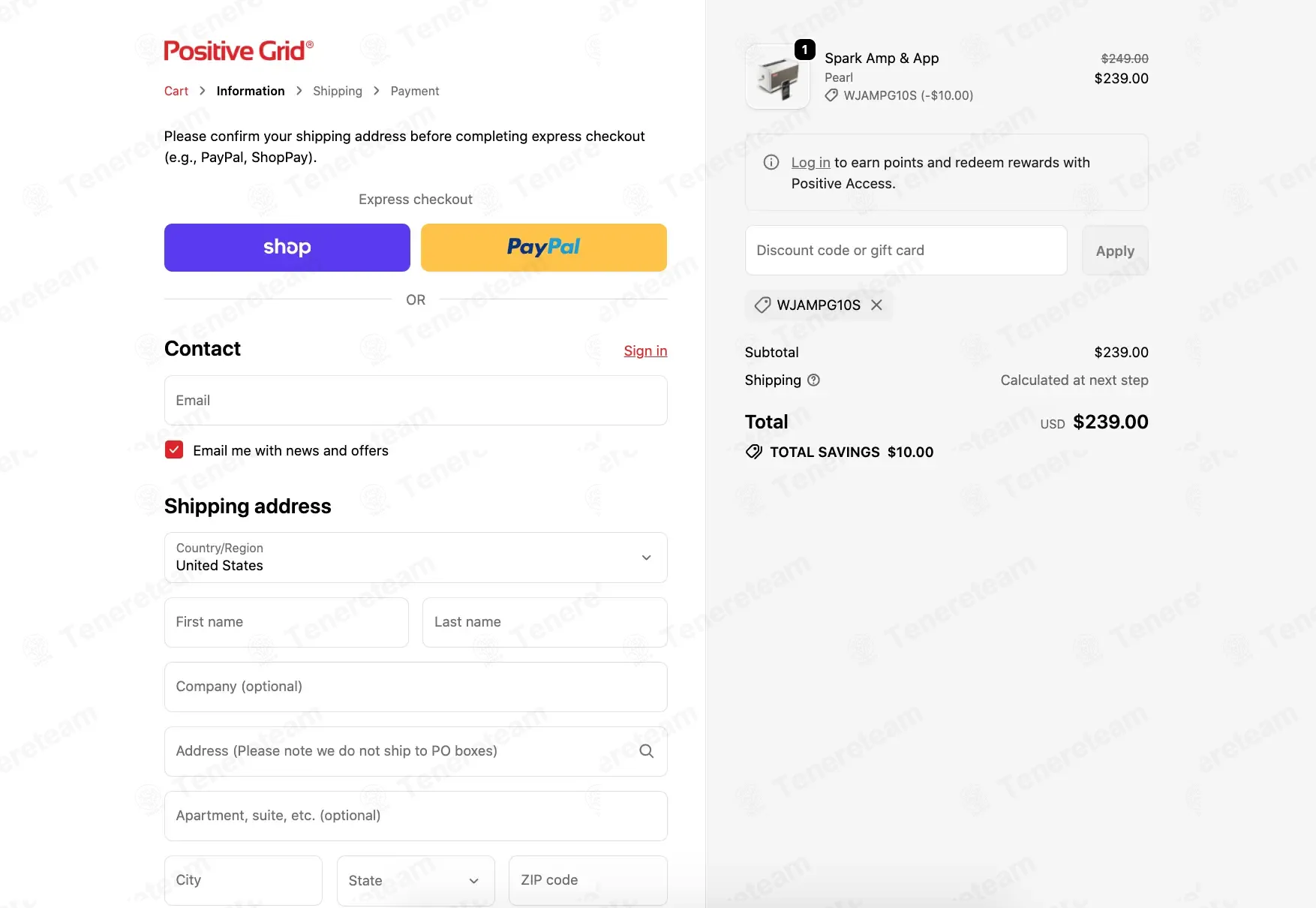Click the Discount code or gift card field
Viewport: 1316px width, 908px height.
pyautogui.click(x=906, y=251)
